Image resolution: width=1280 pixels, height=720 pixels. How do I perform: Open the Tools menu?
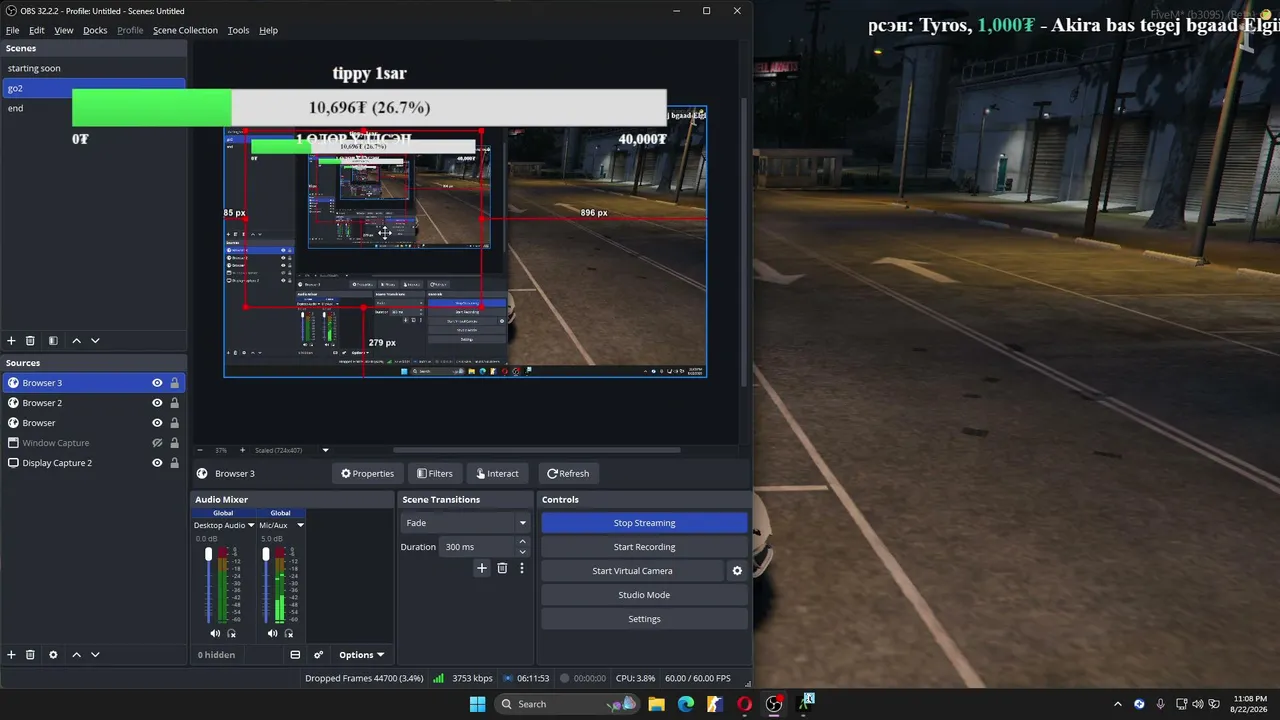(x=238, y=30)
